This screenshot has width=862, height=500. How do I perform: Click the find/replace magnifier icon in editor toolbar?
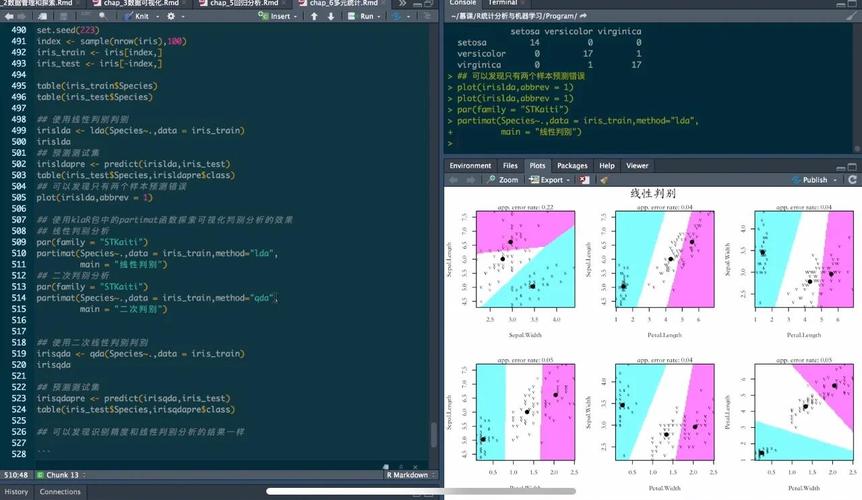point(103,16)
